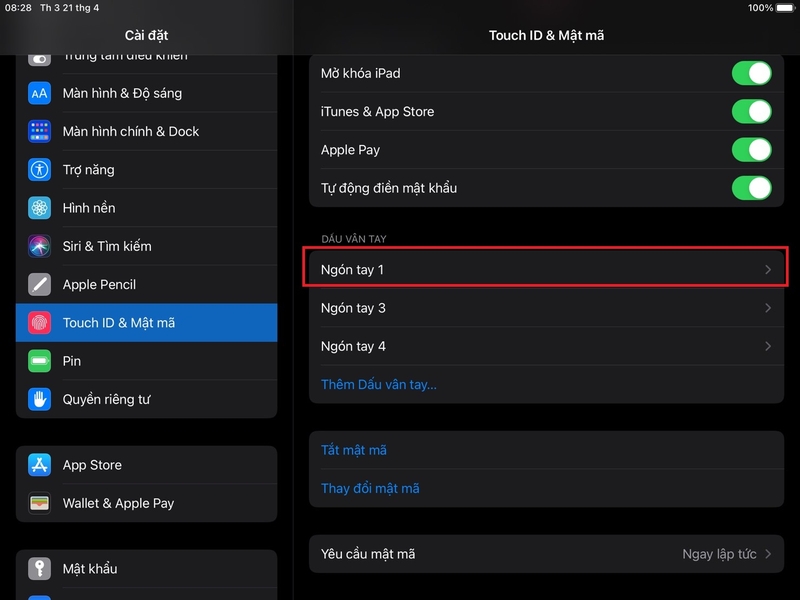Open Yêu cầu mật mã chevron

(x=768, y=554)
